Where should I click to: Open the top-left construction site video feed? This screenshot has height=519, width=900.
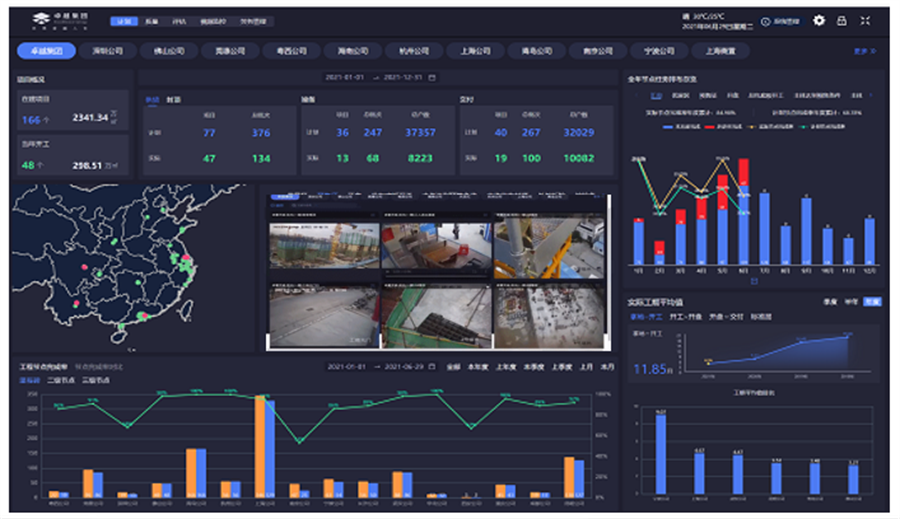(324, 244)
